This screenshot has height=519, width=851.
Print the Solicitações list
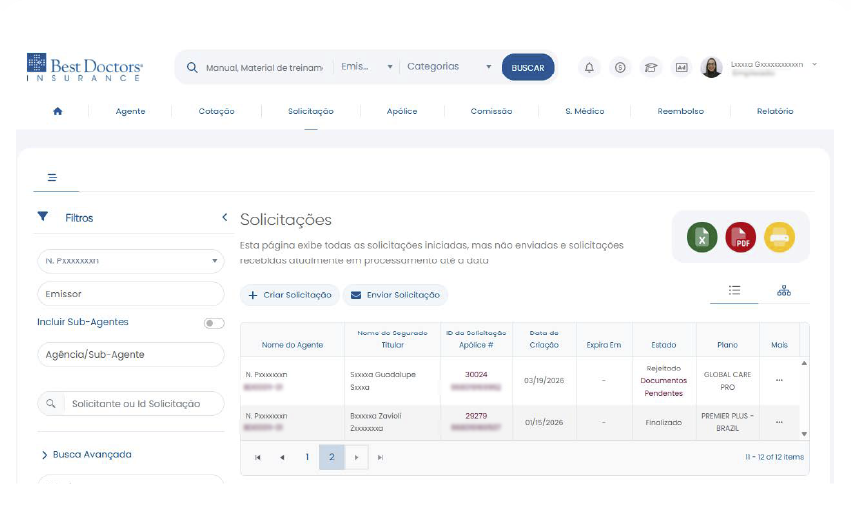[x=779, y=237]
